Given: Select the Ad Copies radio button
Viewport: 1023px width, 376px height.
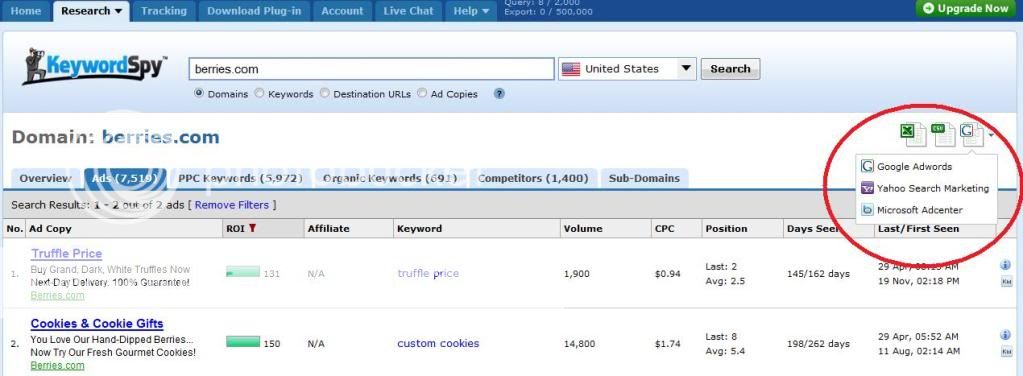Looking at the screenshot, I should point(422,93).
